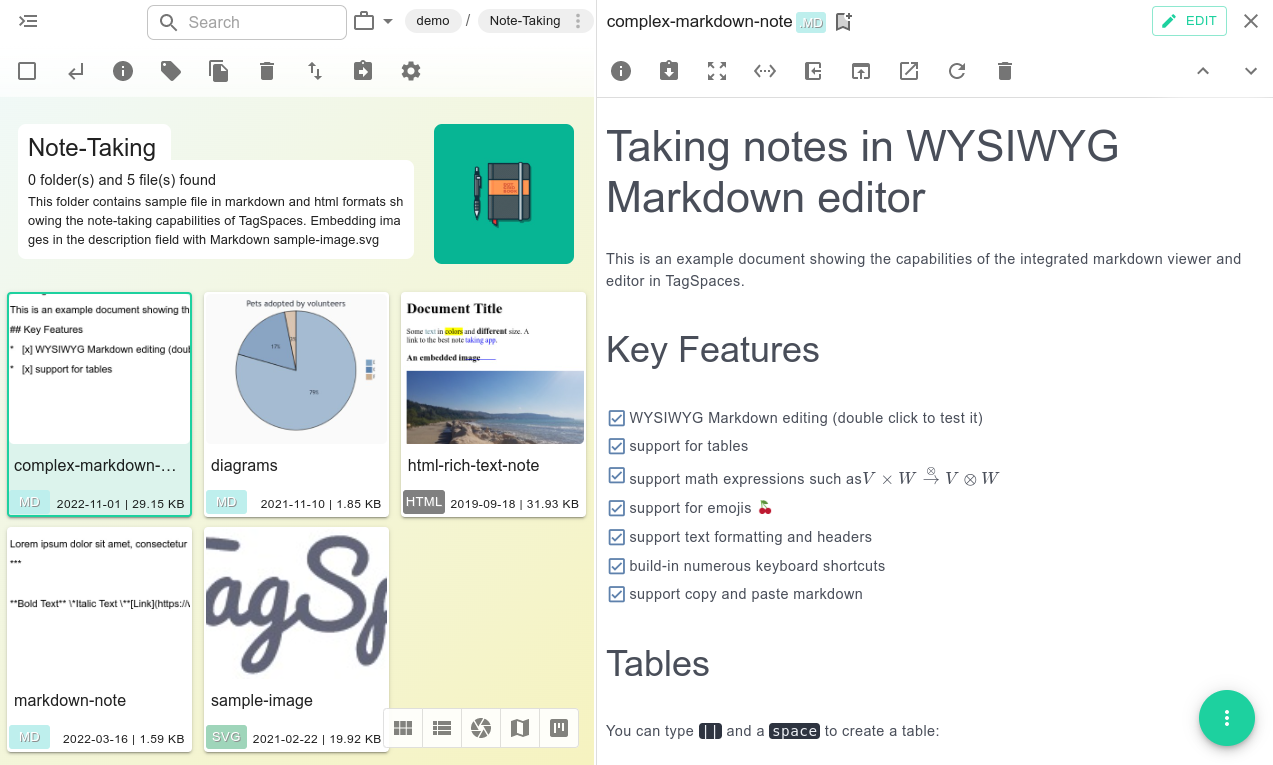The image size is (1273, 765).
Task: Click the '0 folder(s) and 5 file(s) found' text
Action: [122, 180]
